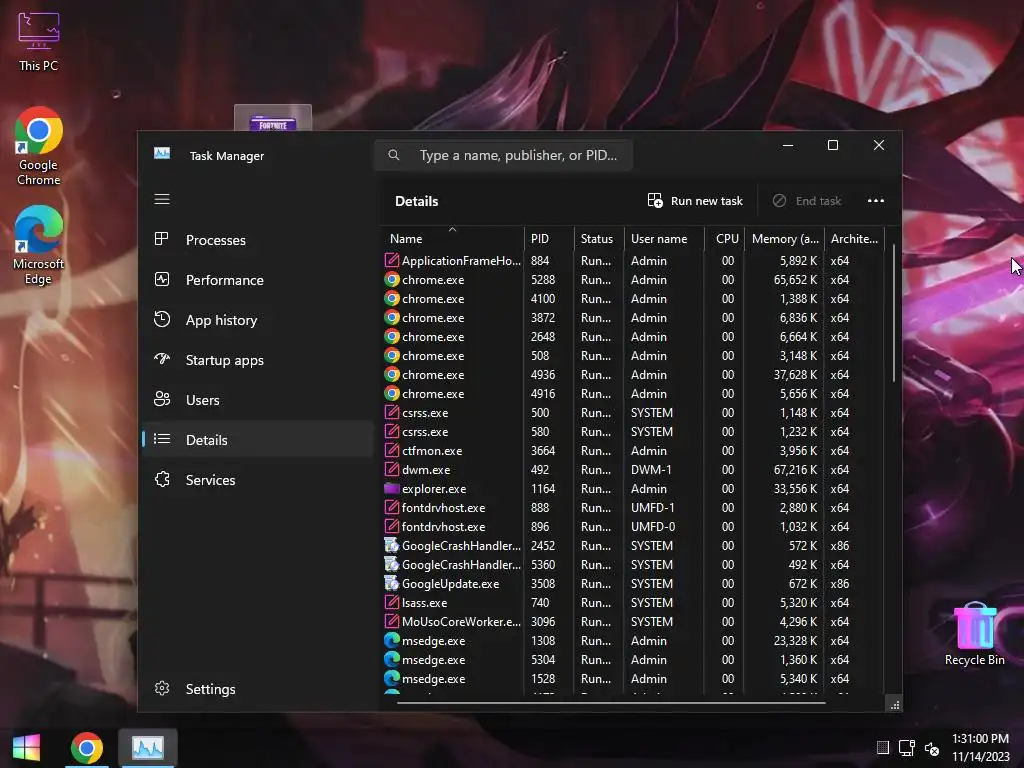Viewport: 1024px width, 768px height.
Task: Sort by the Architecture column header
Action: (854, 238)
